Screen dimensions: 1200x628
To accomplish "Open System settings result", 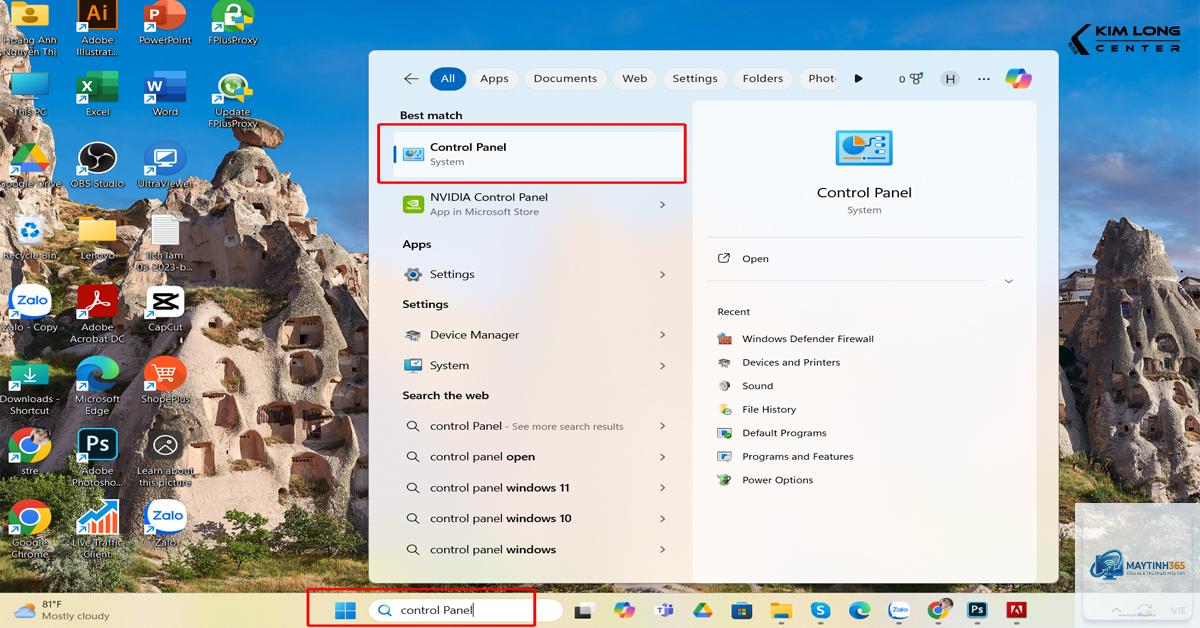I will pyautogui.click(x=536, y=365).
